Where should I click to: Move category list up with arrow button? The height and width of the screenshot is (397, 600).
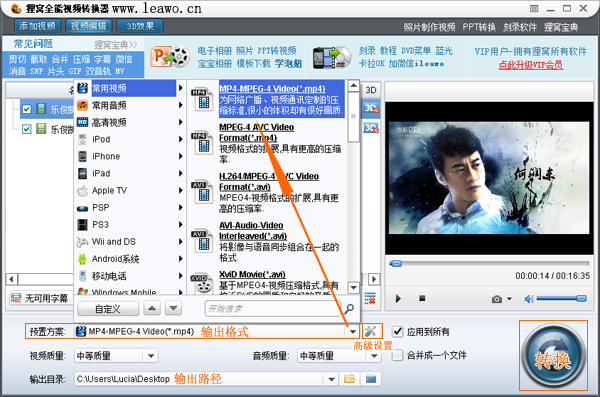point(152,308)
